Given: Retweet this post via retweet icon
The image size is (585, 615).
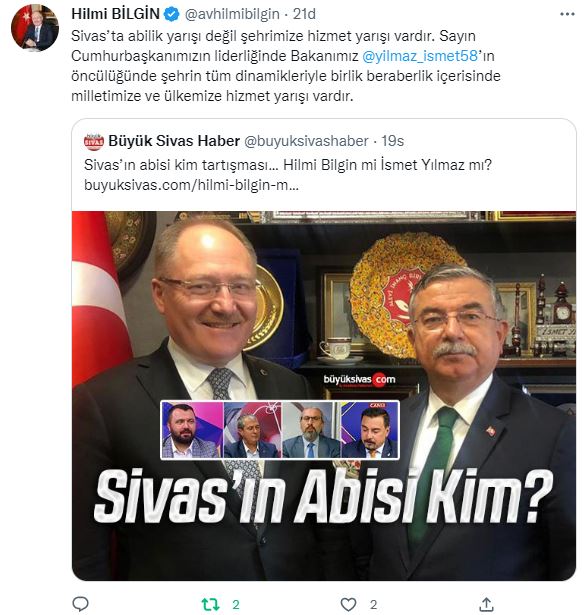Looking at the screenshot, I should [x=210, y=604].
